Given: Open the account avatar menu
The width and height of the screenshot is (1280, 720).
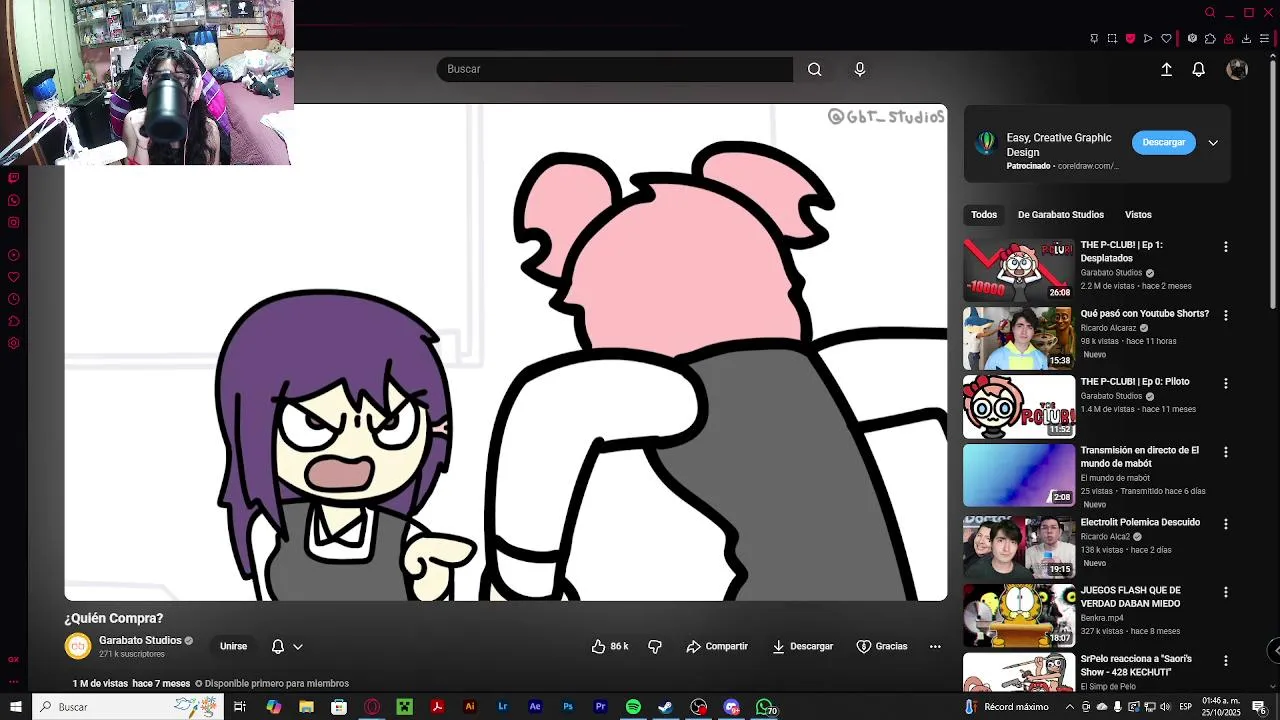Looking at the screenshot, I should pos(1237,69).
